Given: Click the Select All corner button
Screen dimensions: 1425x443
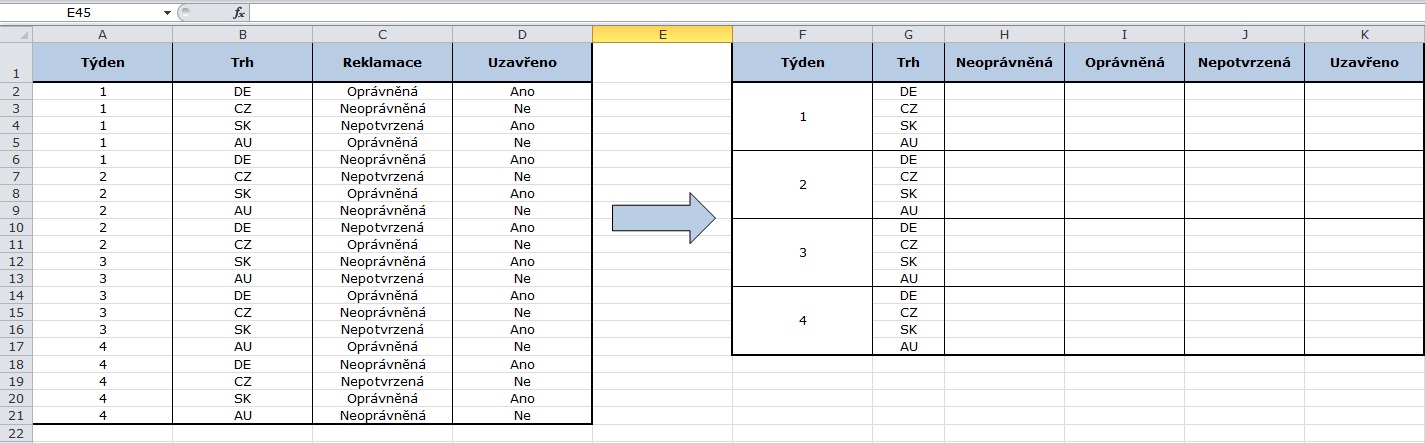Looking at the screenshot, I should [16, 35].
